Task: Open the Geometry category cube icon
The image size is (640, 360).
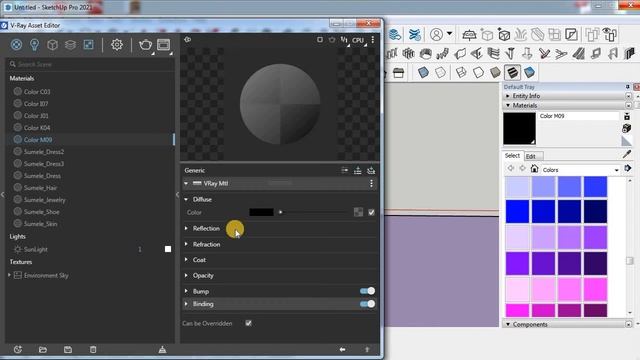Action: [52, 44]
